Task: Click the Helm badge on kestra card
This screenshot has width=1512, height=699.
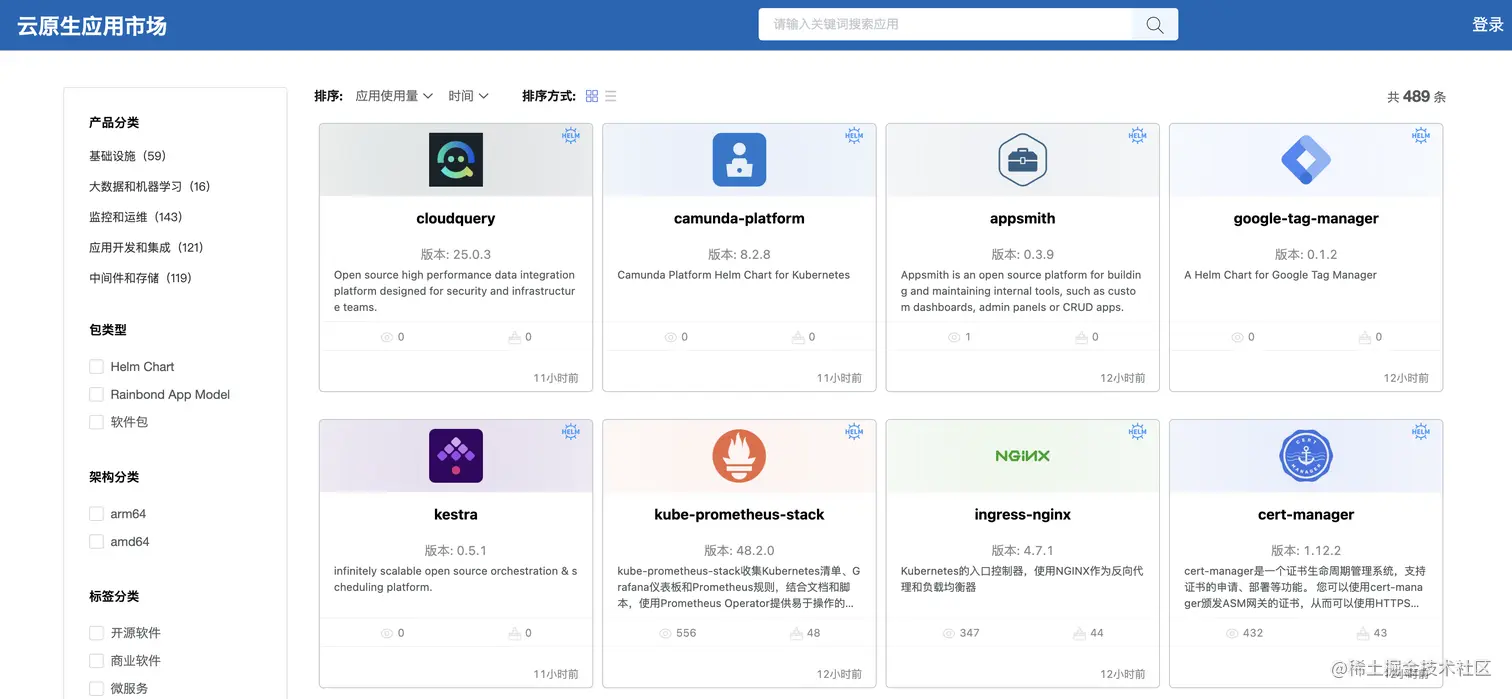Action: click(x=571, y=432)
